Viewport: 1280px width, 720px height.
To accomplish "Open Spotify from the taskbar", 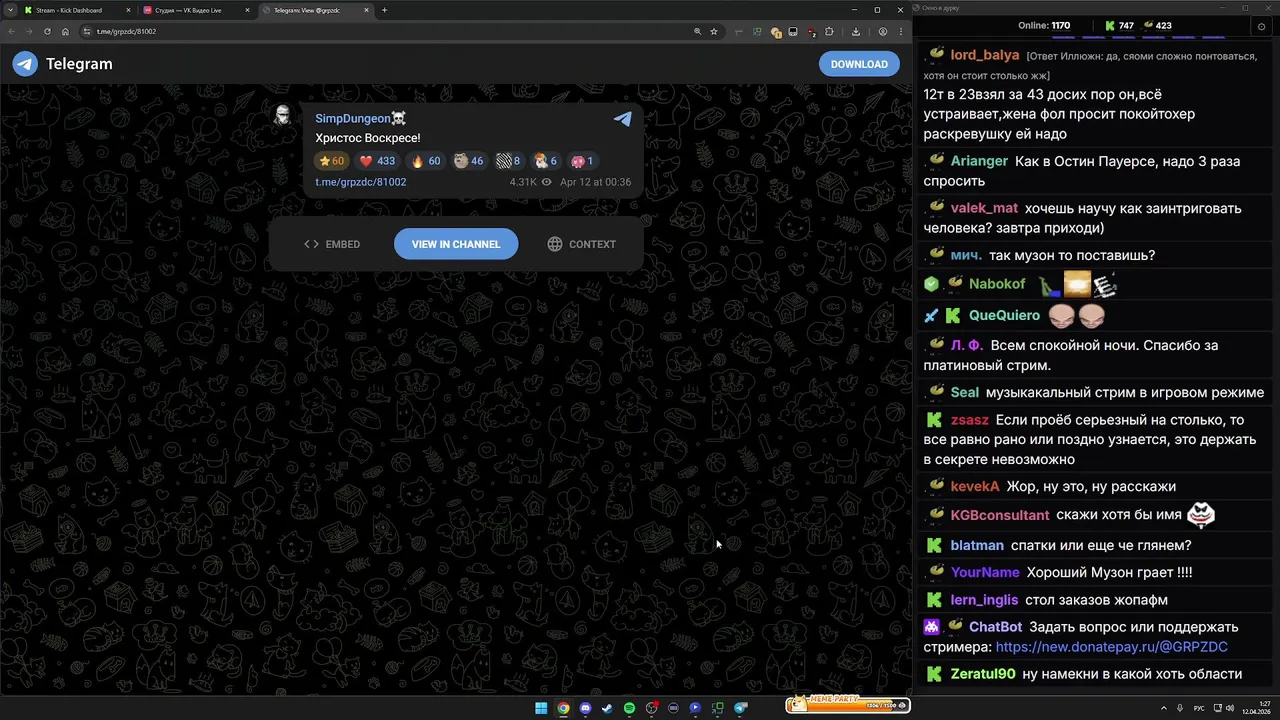I will pyautogui.click(x=629, y=708).
